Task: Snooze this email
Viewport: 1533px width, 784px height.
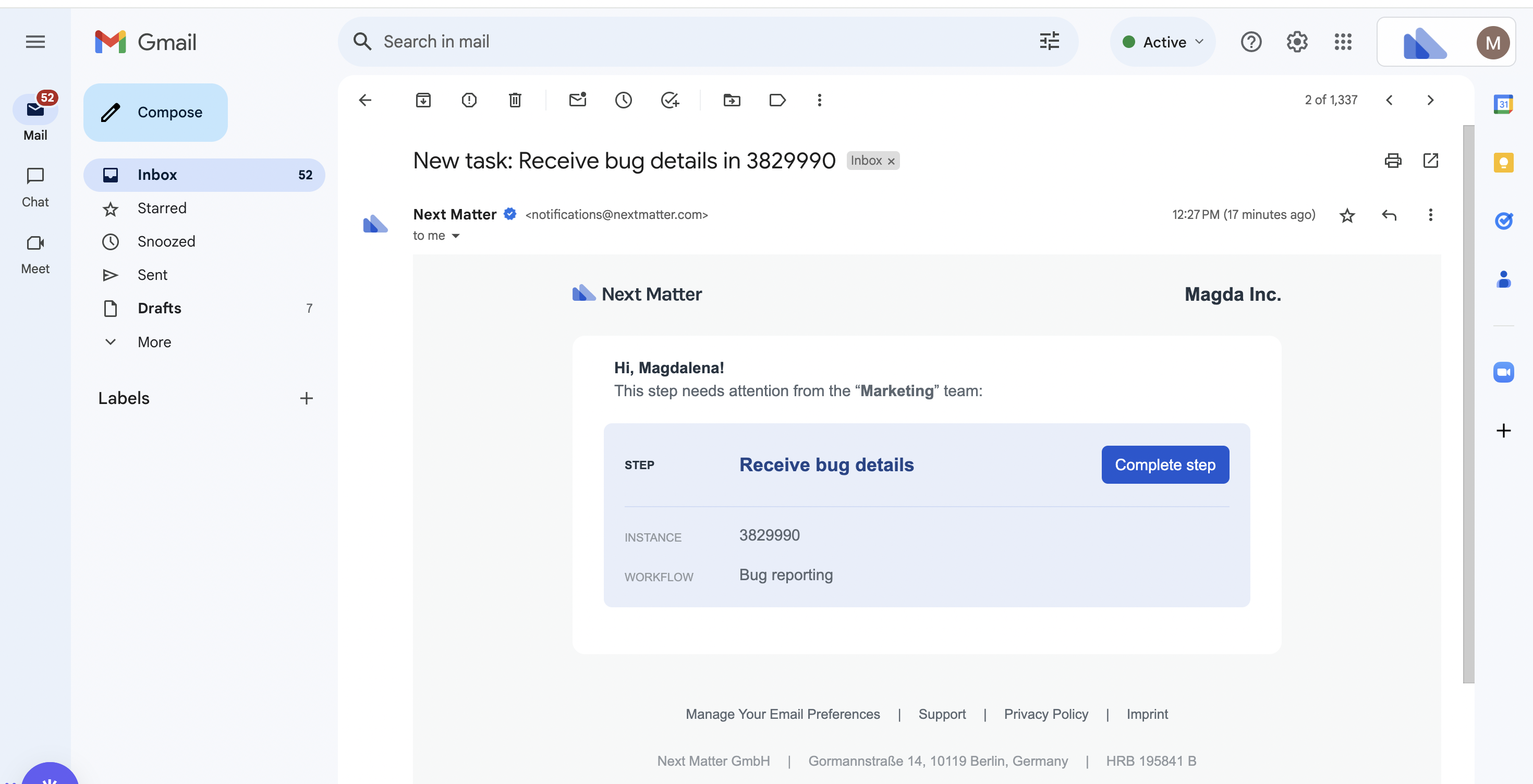Action: (624, 100)
